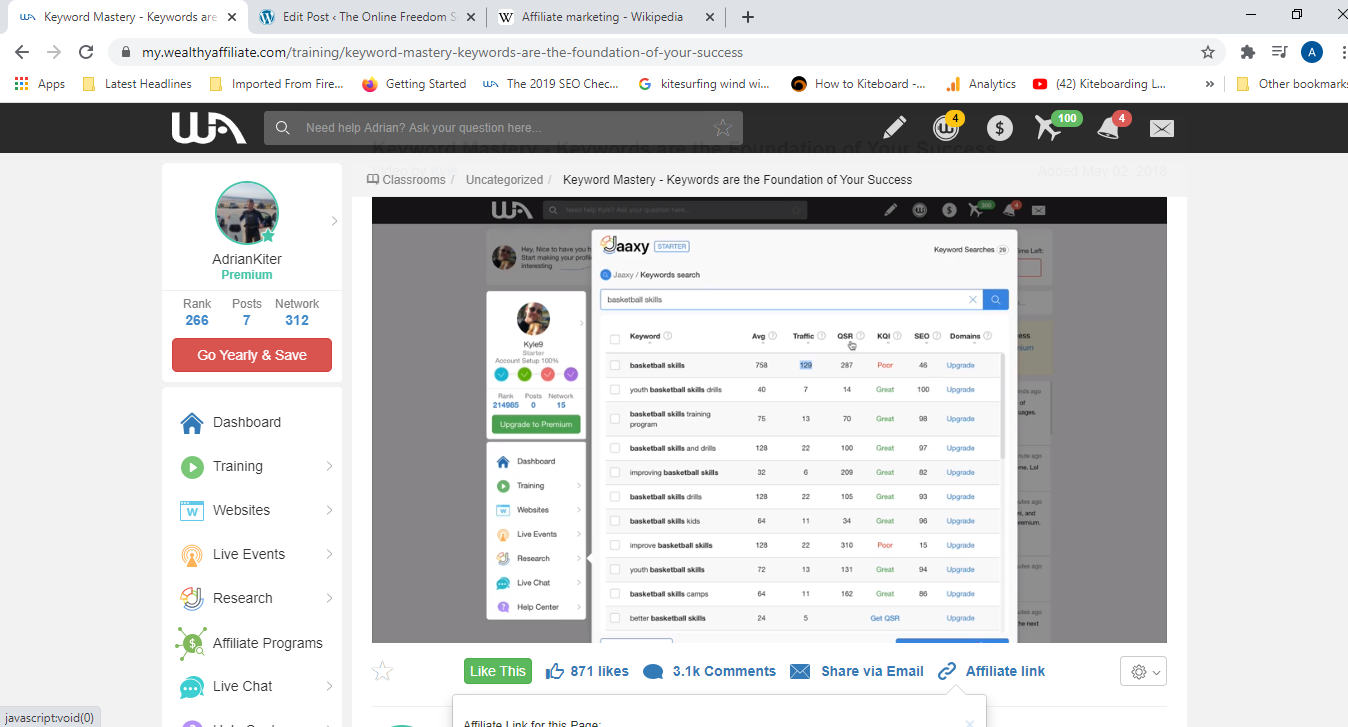Open the Chrome media control icon

[x=1279, y=52]
